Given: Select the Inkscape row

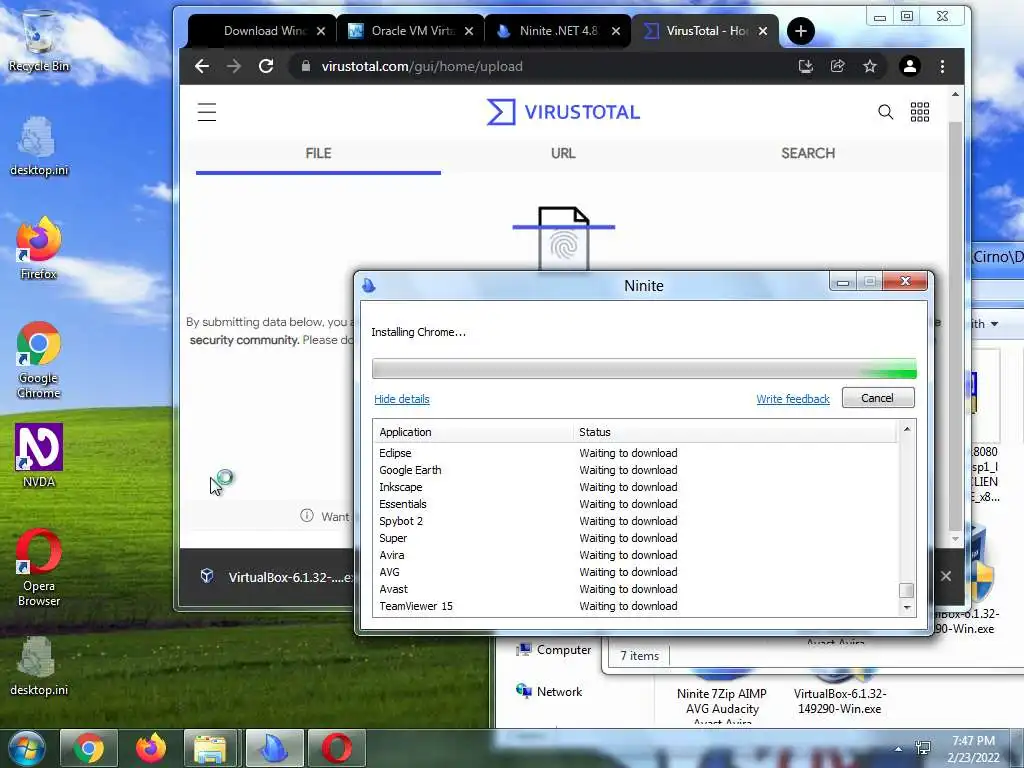Looking at the screenshot, I should click(x=636, y=487).
